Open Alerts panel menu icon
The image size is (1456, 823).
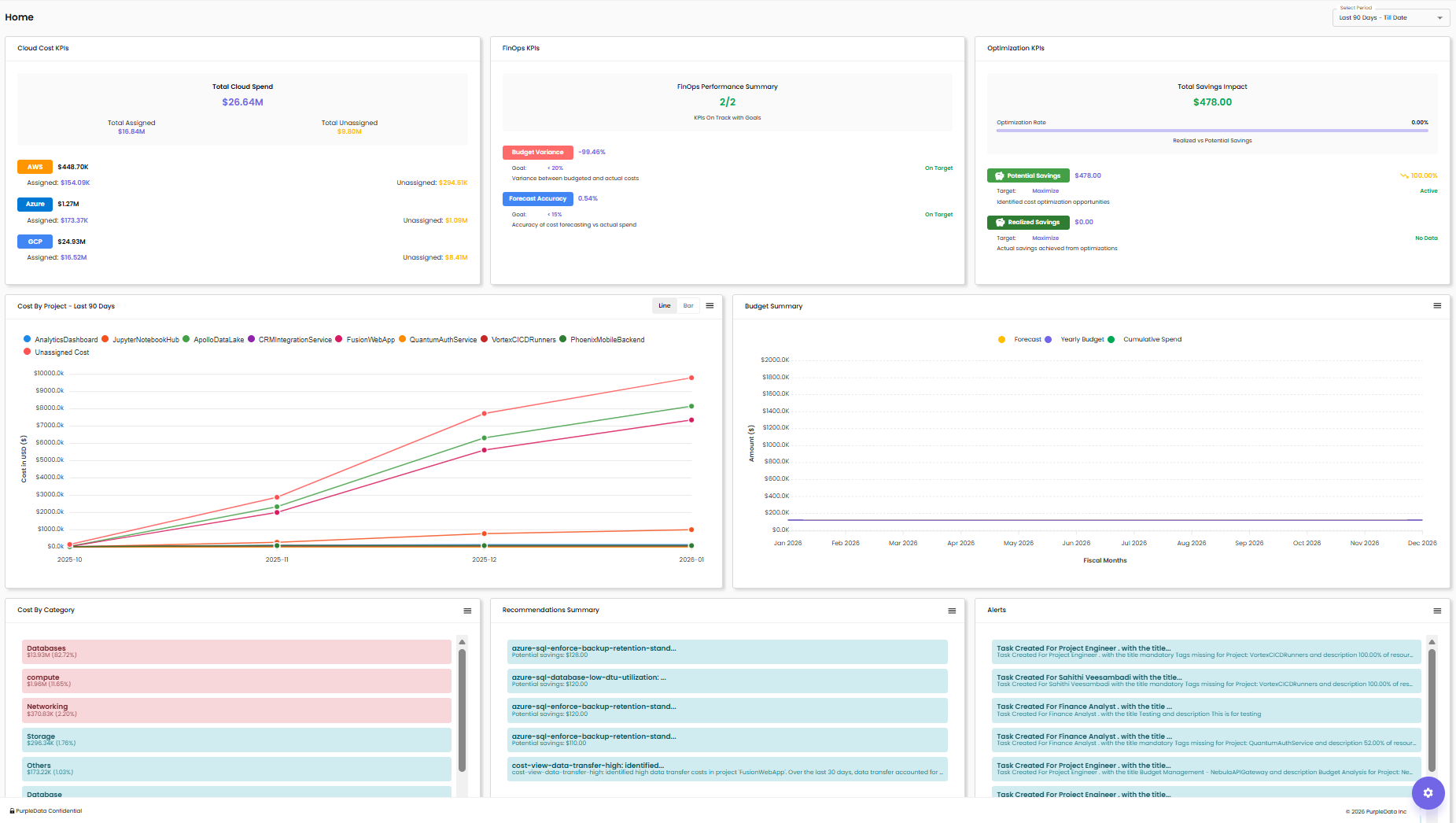1437,611
